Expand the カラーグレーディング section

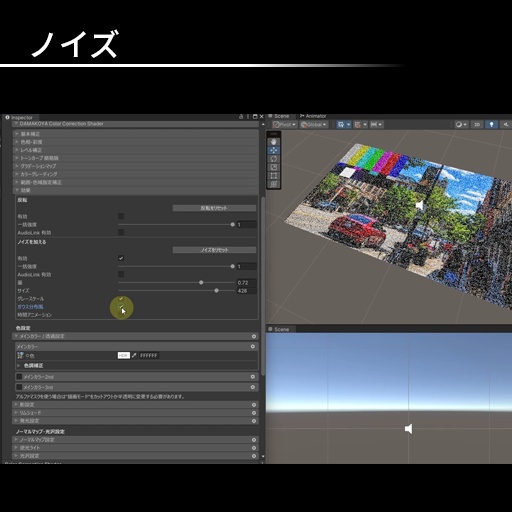(x=136, y=174)
